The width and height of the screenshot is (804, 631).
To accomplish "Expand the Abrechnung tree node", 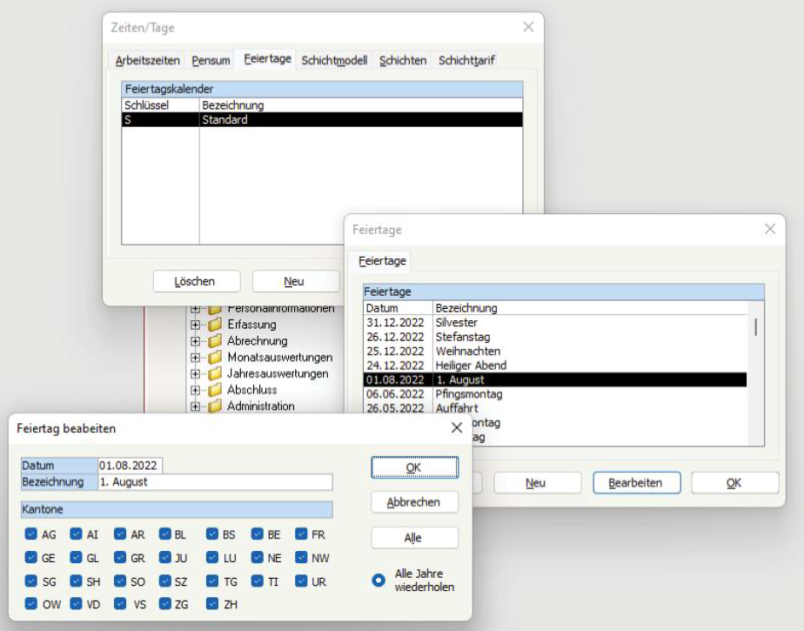I will pos(196,340).
